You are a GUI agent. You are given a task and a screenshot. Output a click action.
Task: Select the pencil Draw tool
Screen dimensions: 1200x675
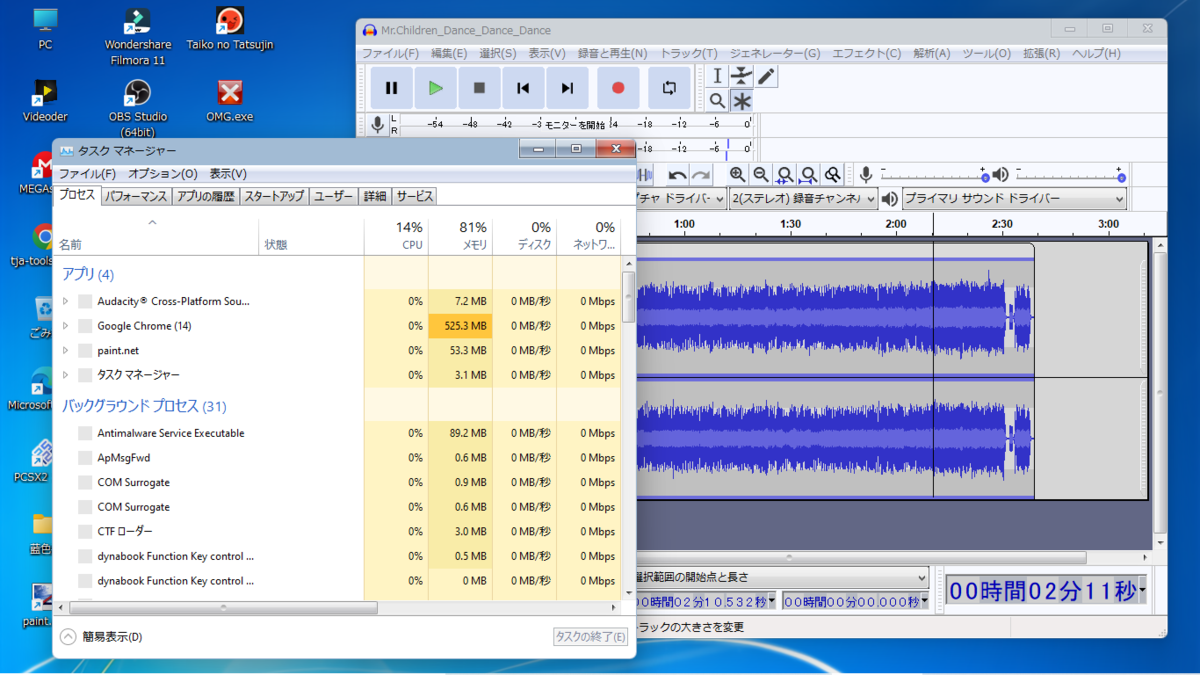[x=766, y=76]
